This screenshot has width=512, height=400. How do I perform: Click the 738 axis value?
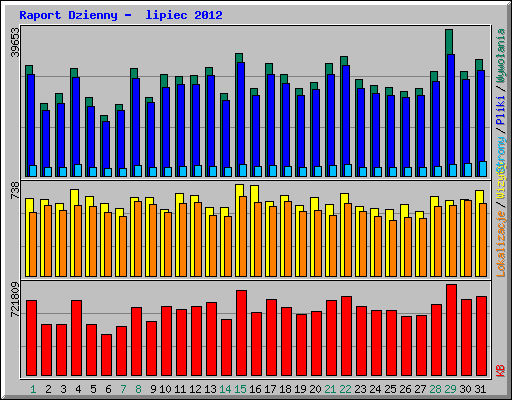(x=15, y=191)
